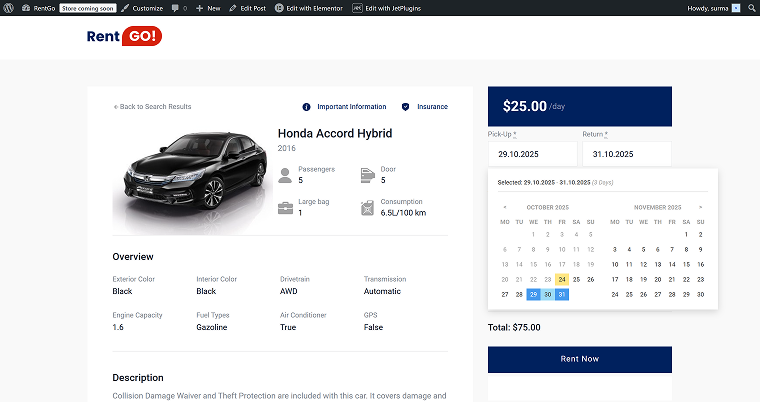
Task: Click the user avatar icon
Action: tap(736, 8)
